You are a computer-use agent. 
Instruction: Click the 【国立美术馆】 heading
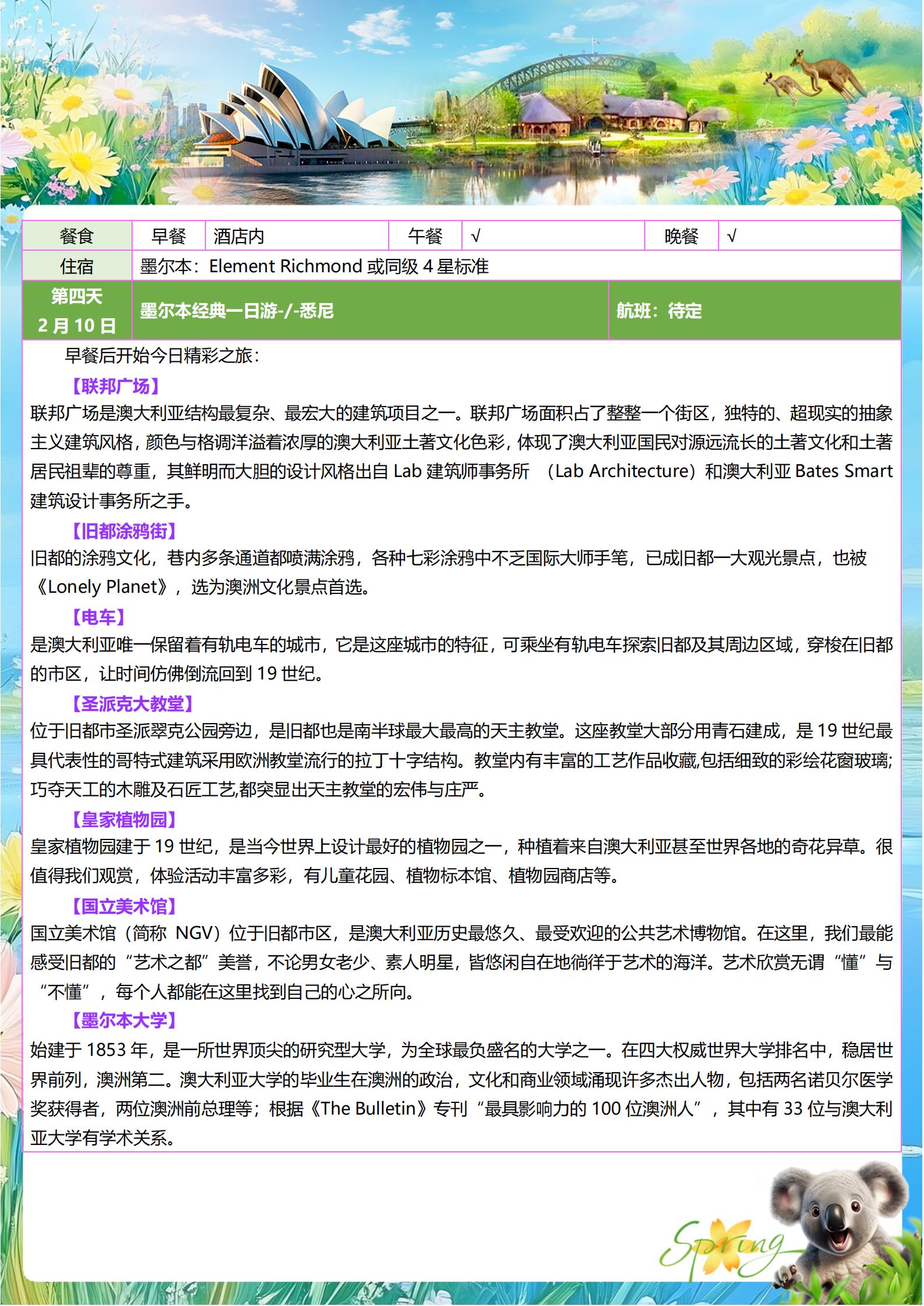coord(124,906)
